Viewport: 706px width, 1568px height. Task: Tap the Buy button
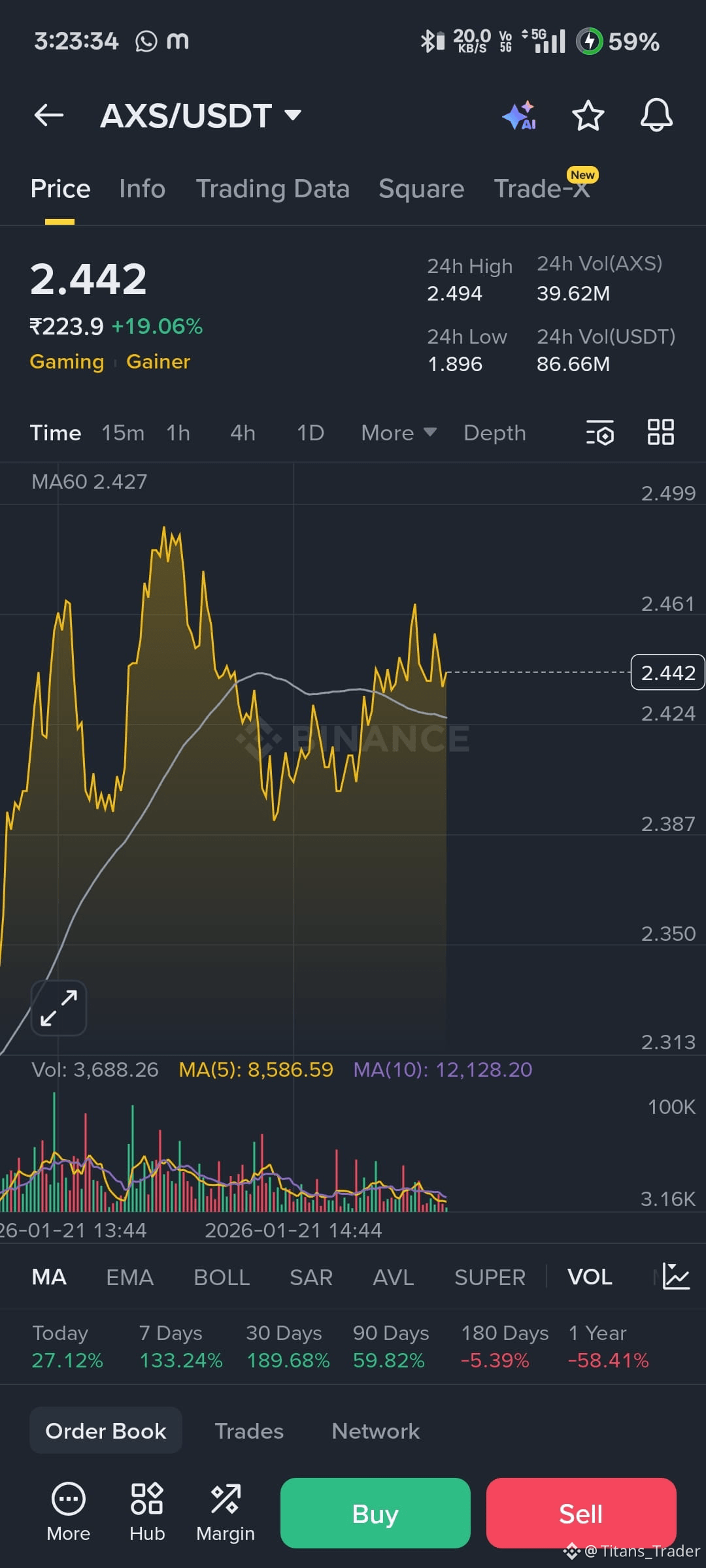tap(375, 1513)
